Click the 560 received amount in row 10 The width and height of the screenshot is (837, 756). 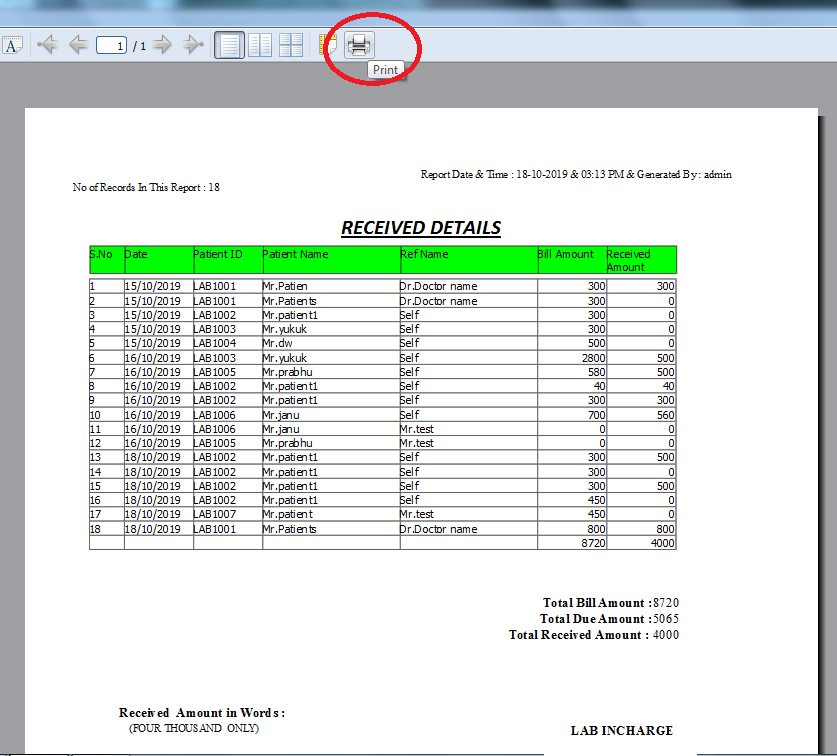(x=665, y=415)
